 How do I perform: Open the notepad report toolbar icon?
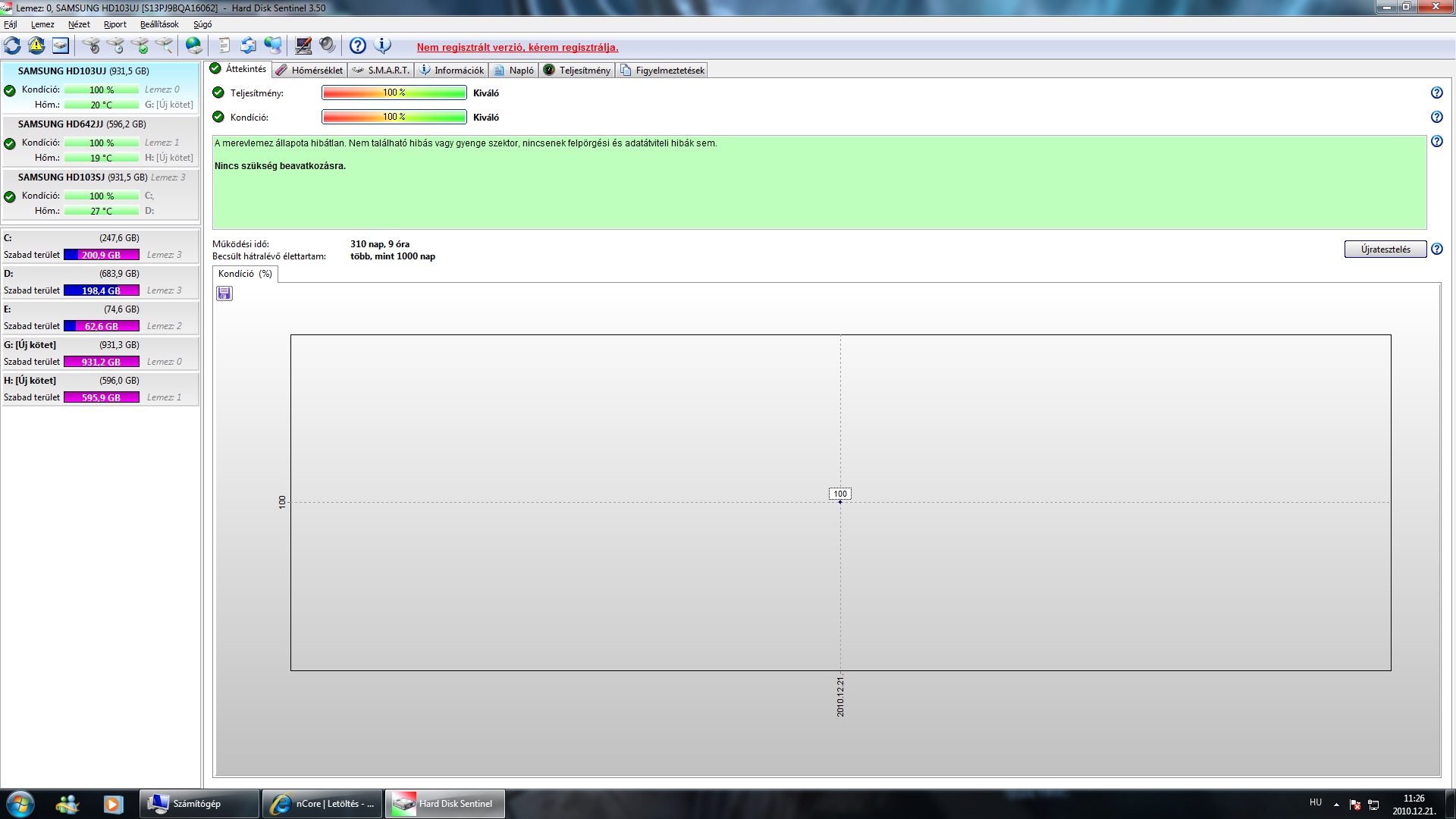pyautogui.click(x=224, y=46)
